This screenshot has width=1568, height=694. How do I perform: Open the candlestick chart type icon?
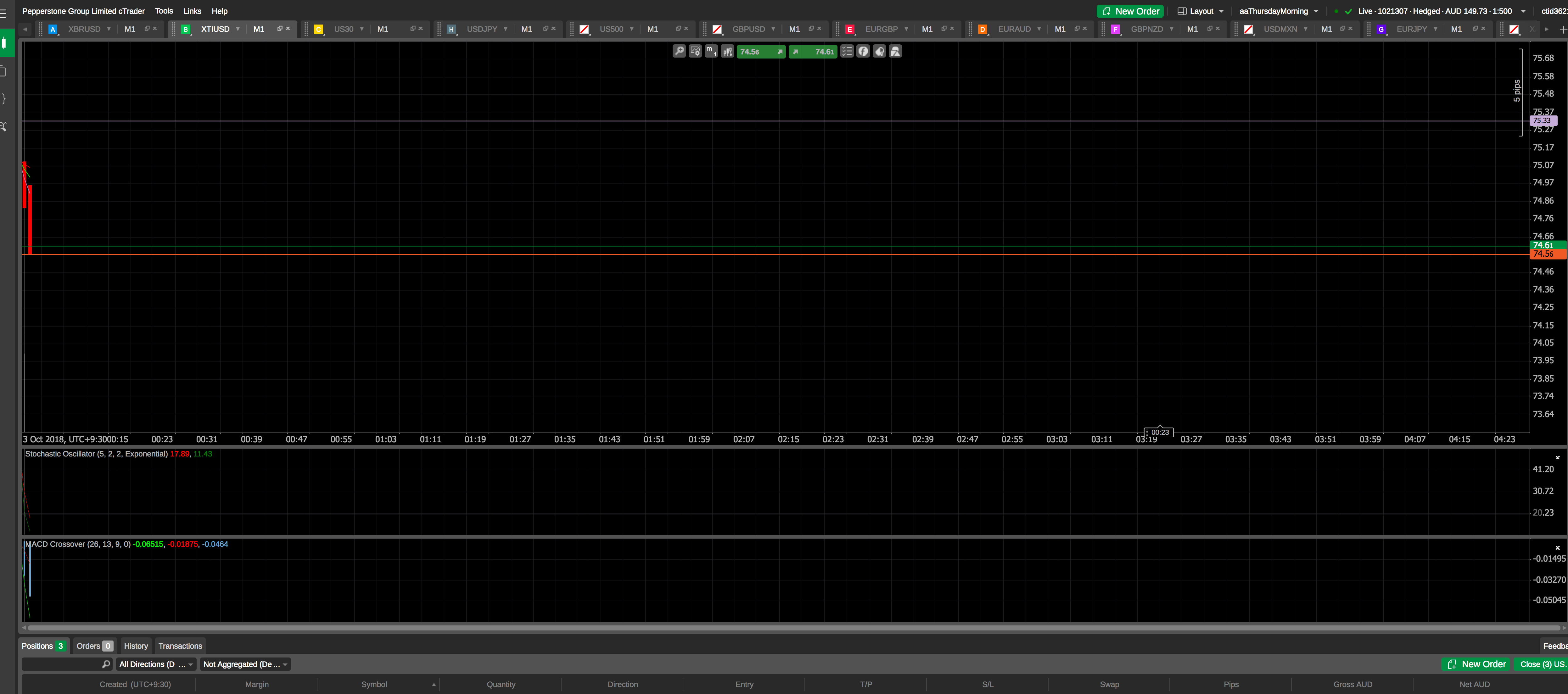pos(727,51)
